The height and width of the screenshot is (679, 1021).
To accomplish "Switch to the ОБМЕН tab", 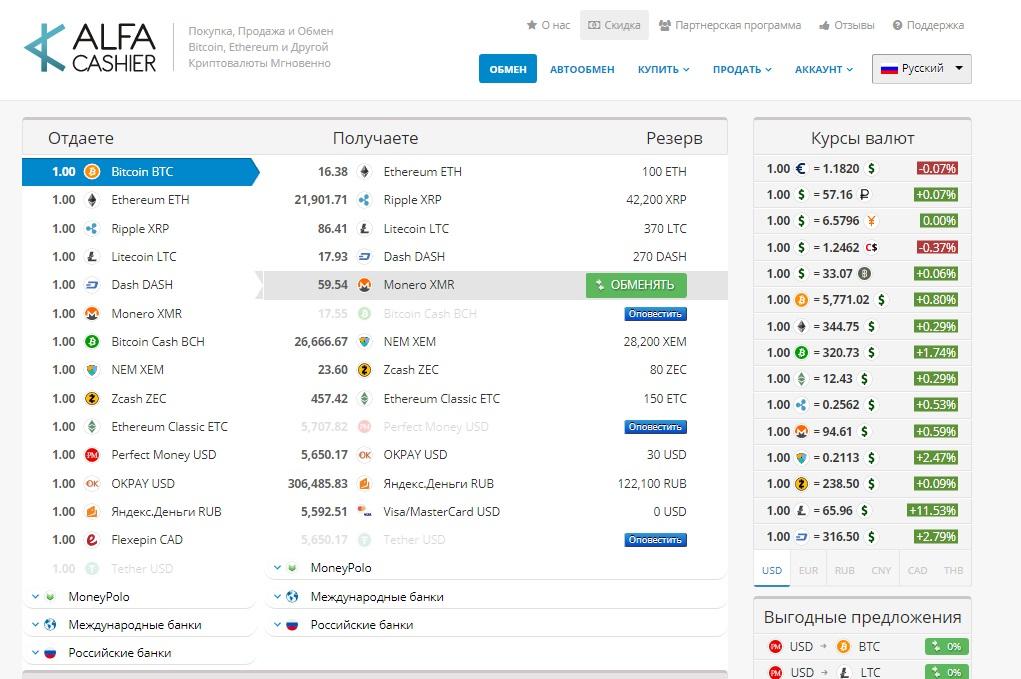I will (508, 69).
